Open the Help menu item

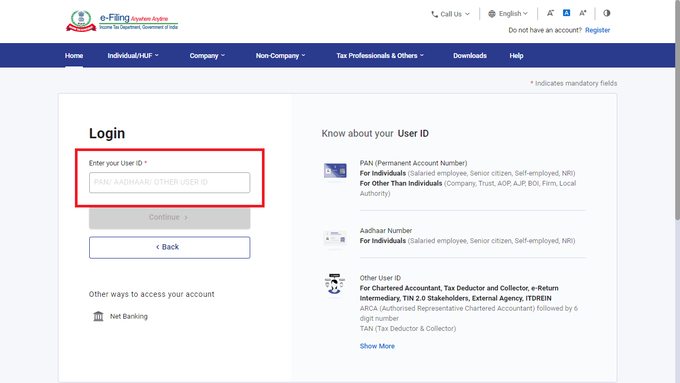click(516, 56)
